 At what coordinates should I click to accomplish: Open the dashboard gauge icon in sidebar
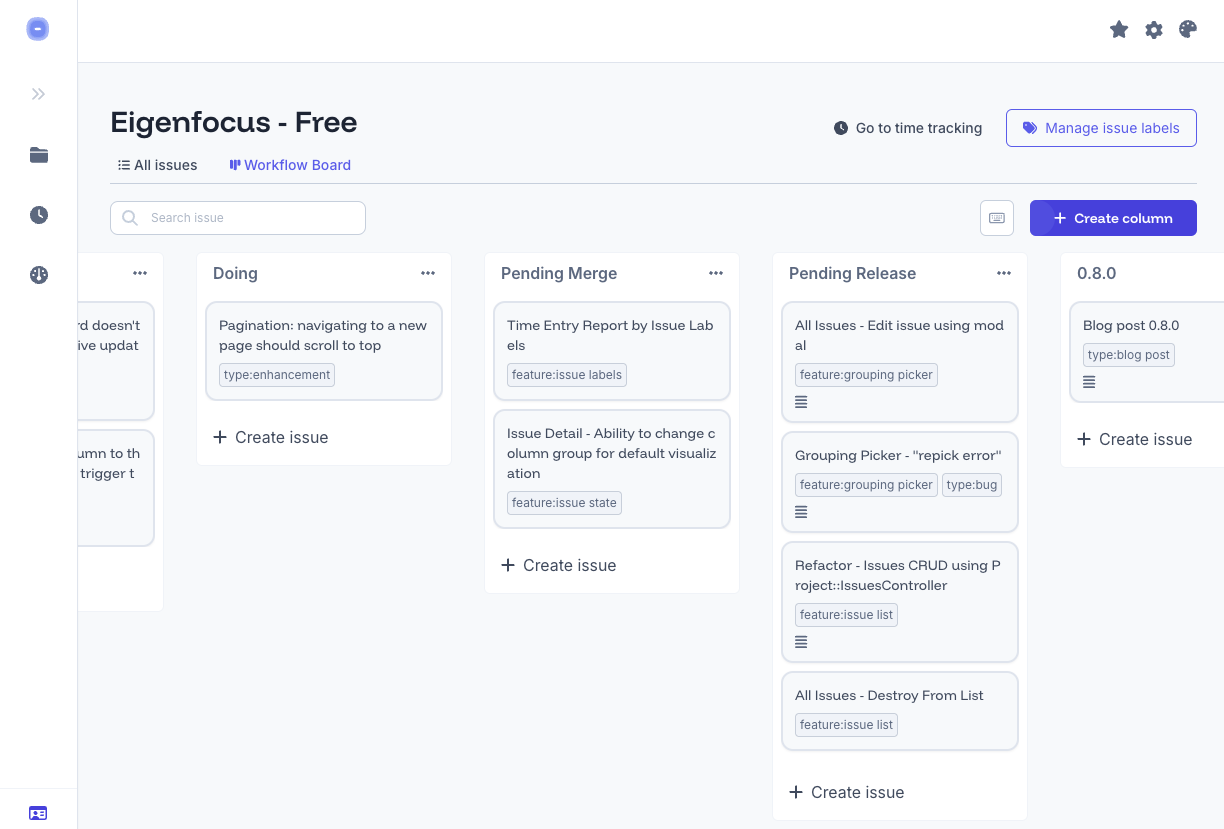point(39,275)
